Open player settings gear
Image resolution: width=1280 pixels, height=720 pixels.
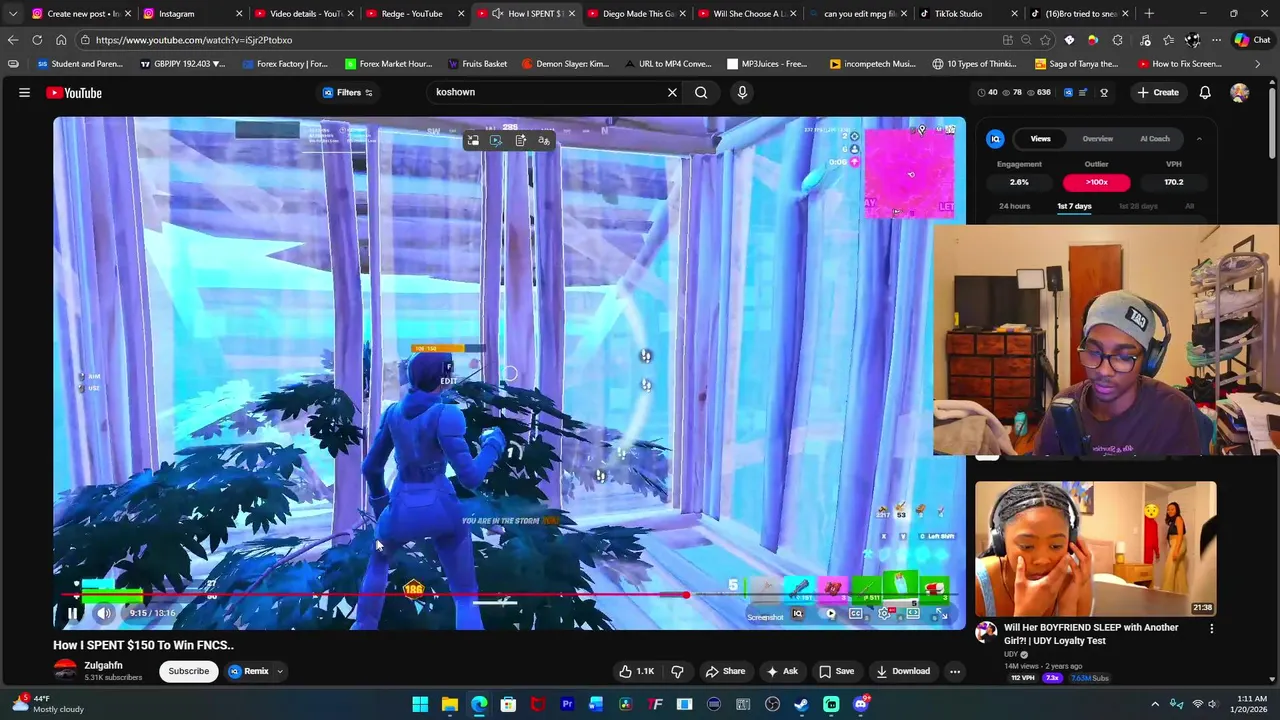[x=884, y=613]
